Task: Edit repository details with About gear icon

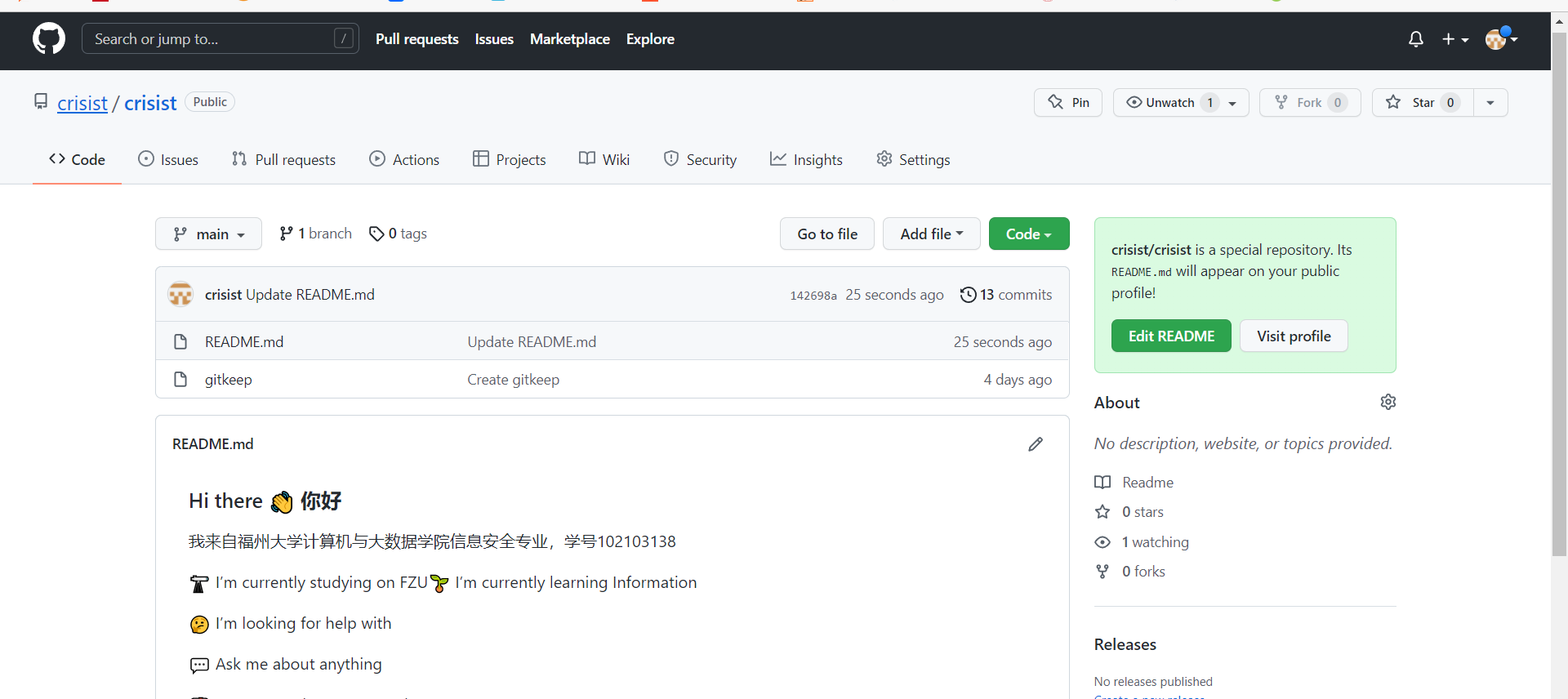Action: (1388, 402)
